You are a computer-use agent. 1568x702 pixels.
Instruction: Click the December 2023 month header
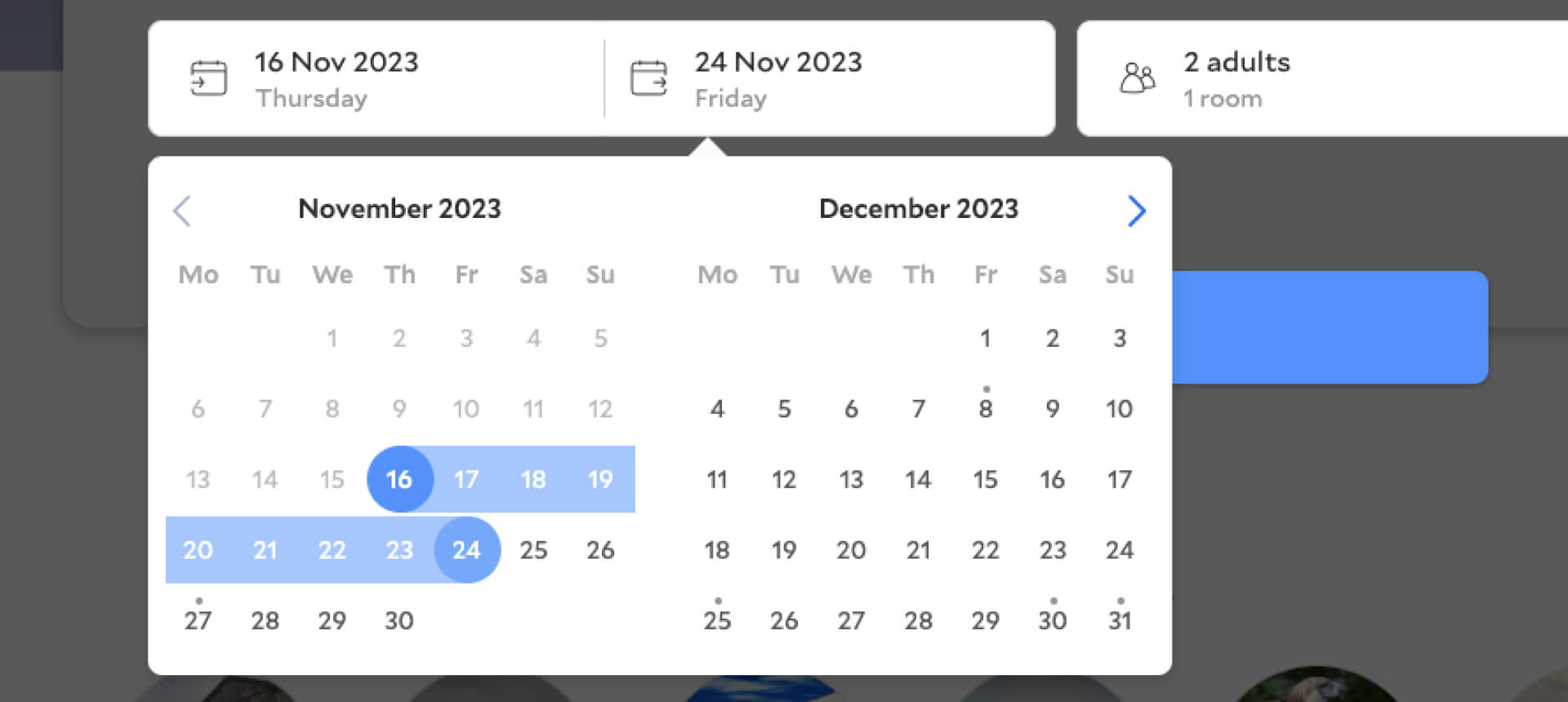(919, 209)
